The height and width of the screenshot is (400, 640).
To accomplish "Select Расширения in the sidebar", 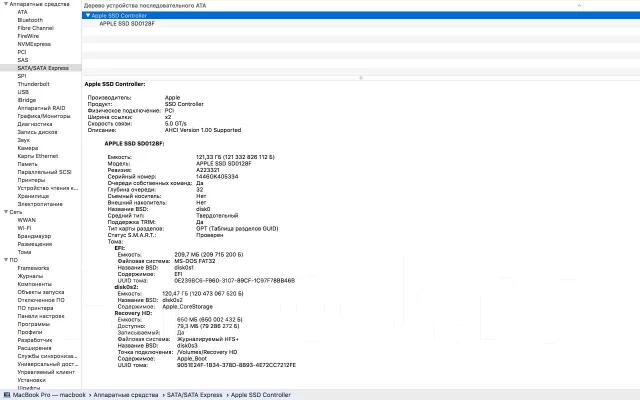I will coord(34,348).
